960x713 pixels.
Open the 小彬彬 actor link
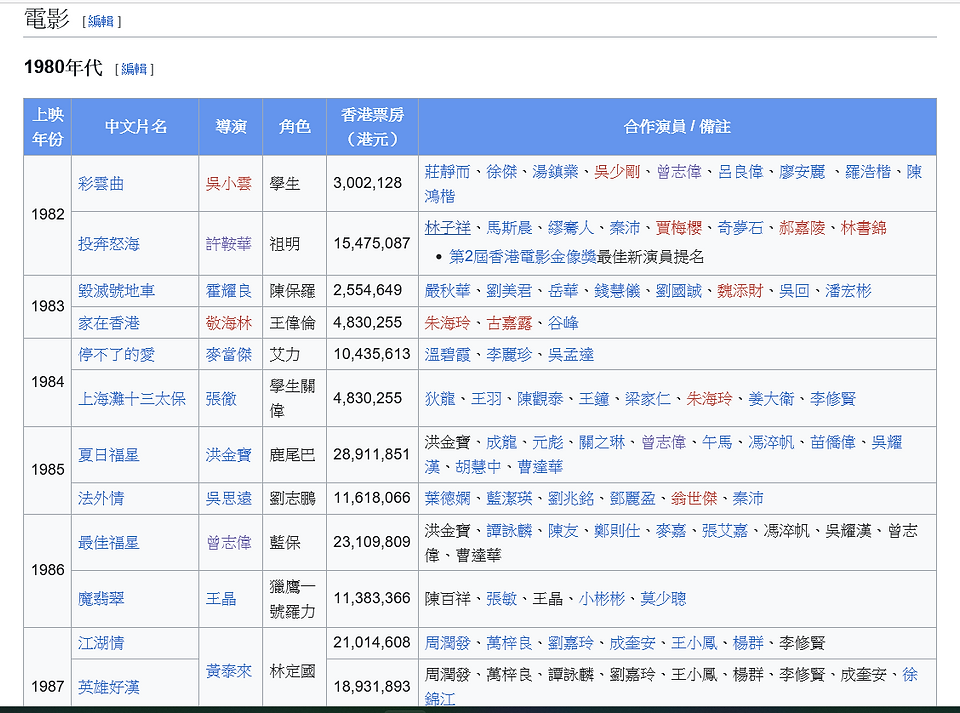602,599
